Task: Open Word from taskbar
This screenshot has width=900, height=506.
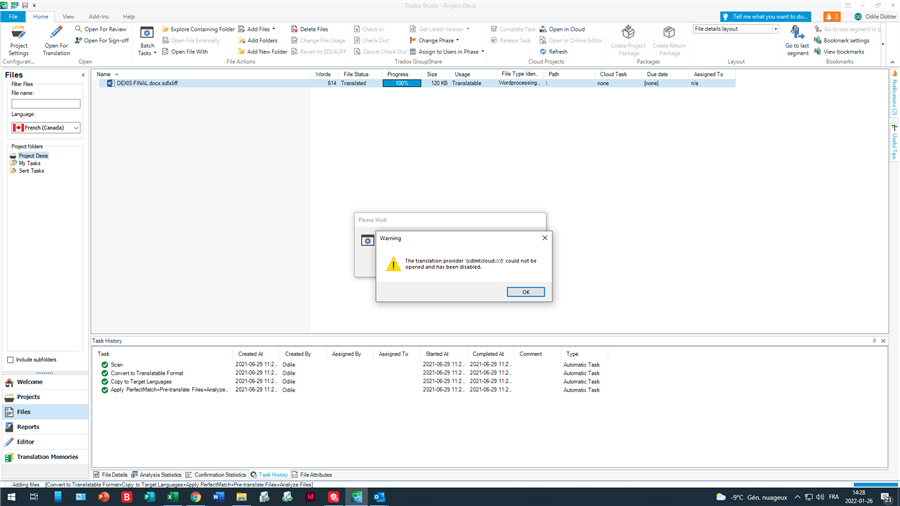Action: (x=219, y=497)
